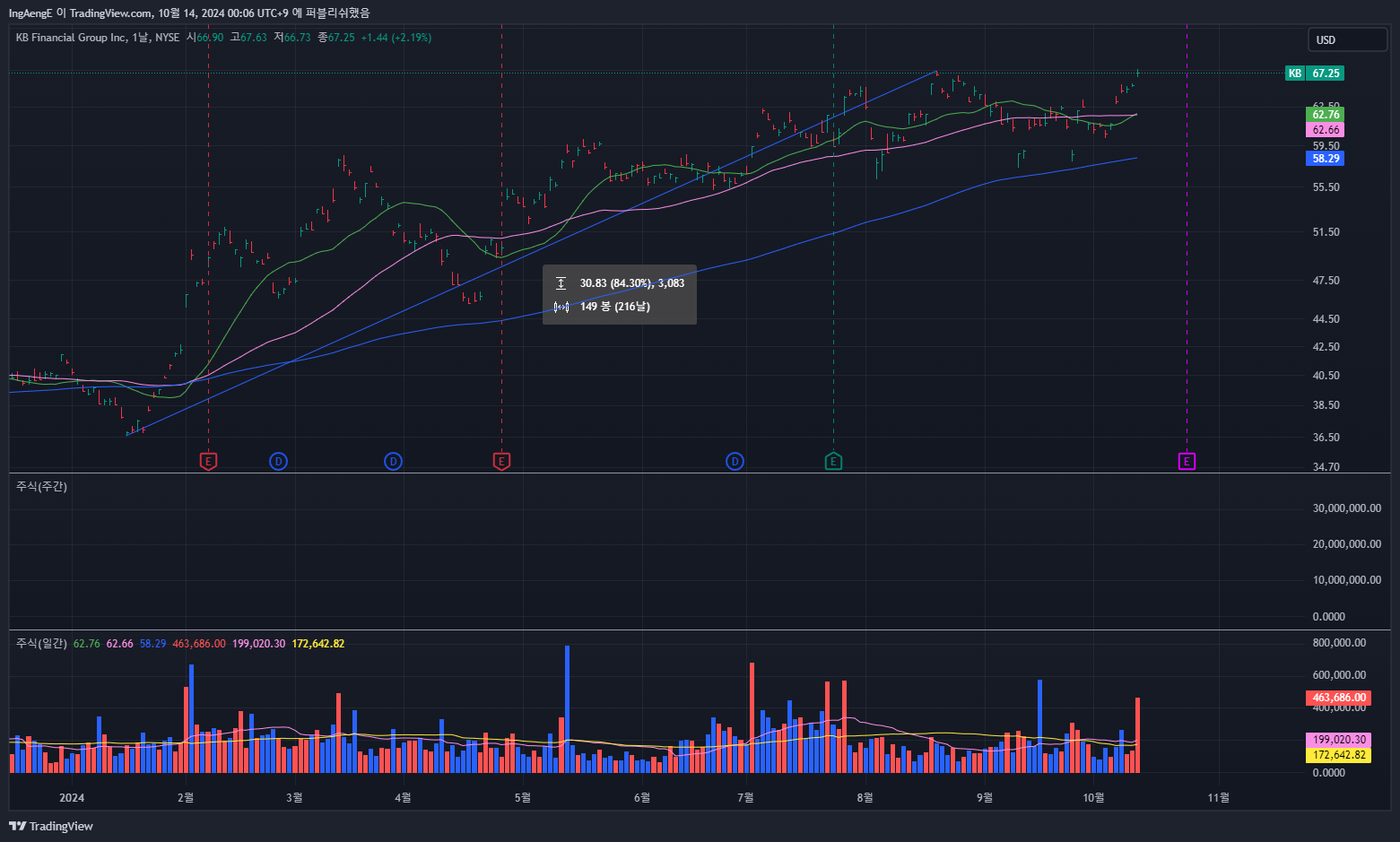Click the pink 62.66 value in 주식(일간) legend
Screen dimensions: 1400x842
pyautogui.click(x=120, y=644)
